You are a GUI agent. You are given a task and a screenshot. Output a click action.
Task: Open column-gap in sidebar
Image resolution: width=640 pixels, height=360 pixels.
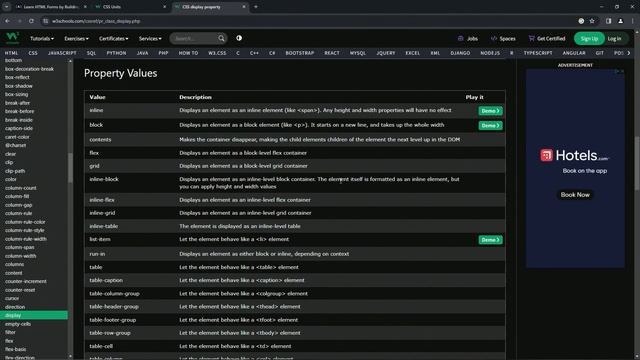point(18,205)
